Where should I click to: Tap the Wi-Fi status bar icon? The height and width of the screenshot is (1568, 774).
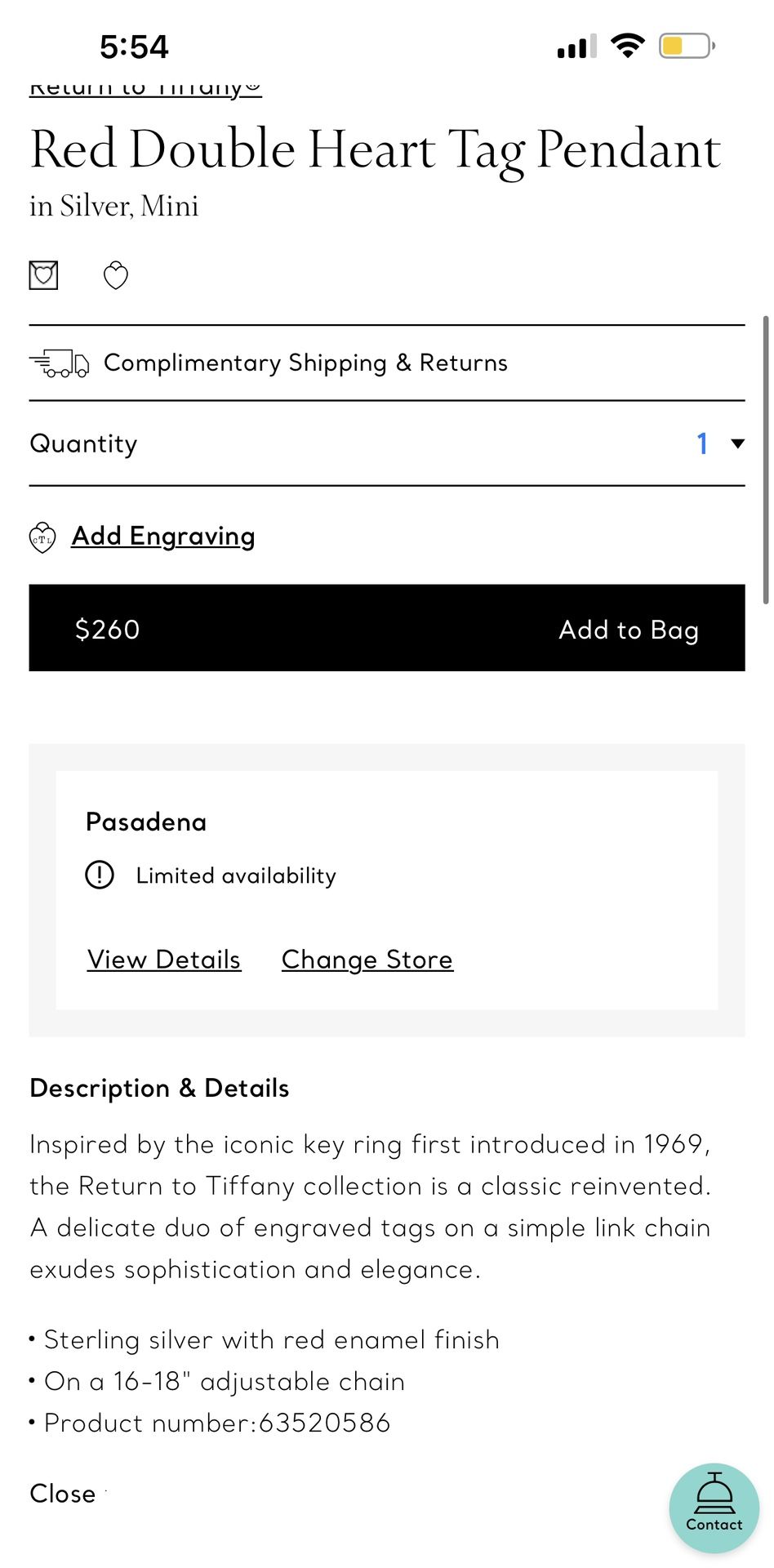coord(627,46)
